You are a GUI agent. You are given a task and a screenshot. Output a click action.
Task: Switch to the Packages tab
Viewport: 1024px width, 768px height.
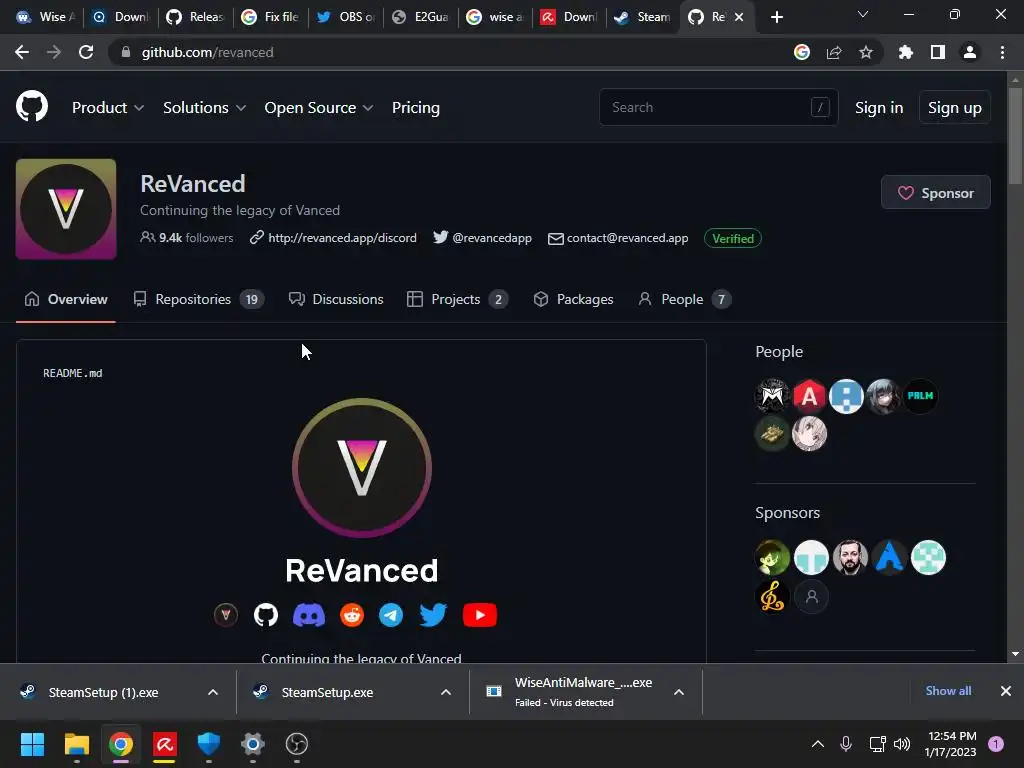click(x=573, y=299)
